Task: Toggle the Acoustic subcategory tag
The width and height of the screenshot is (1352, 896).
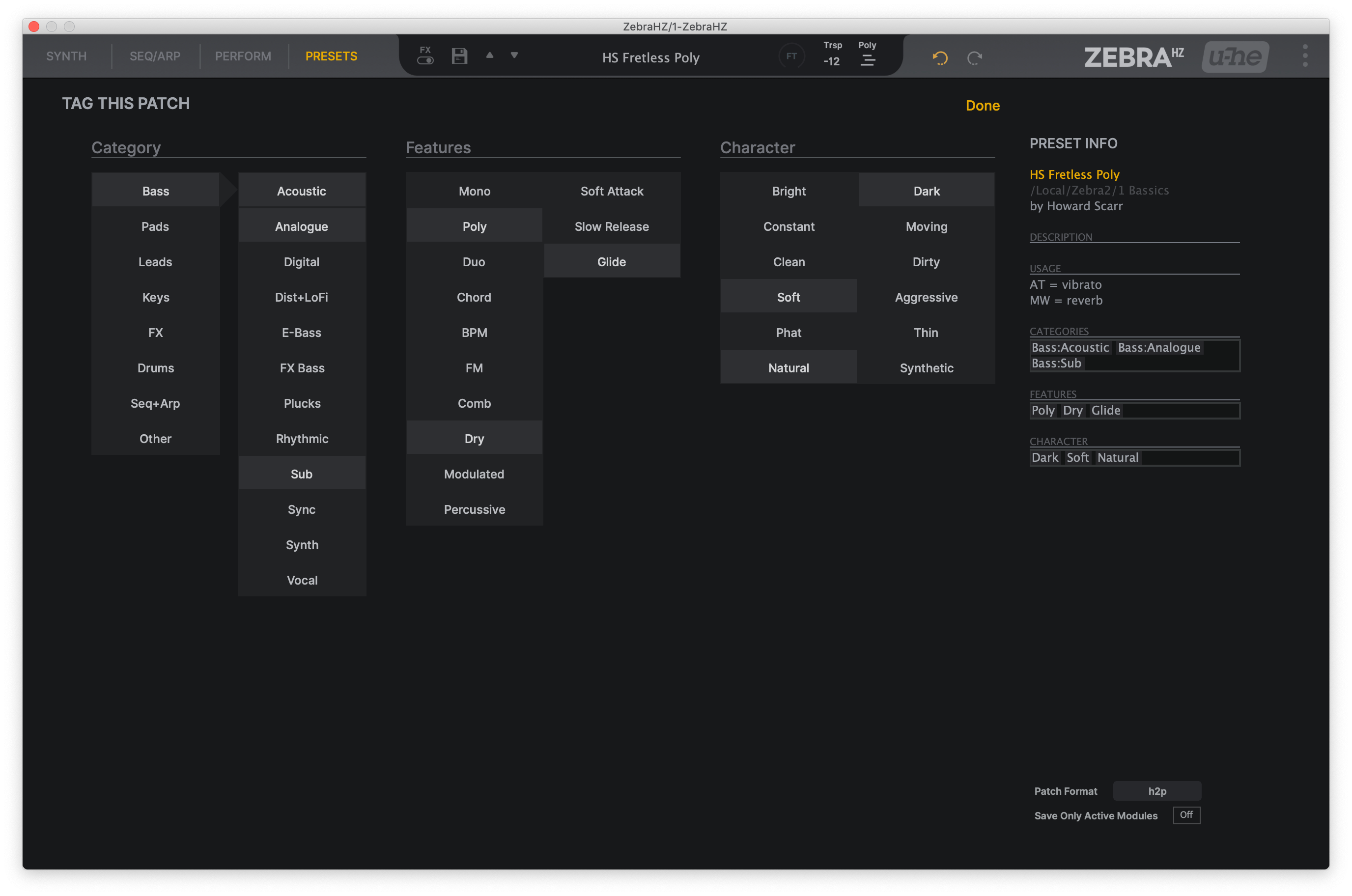Action: tap(302, 191)
